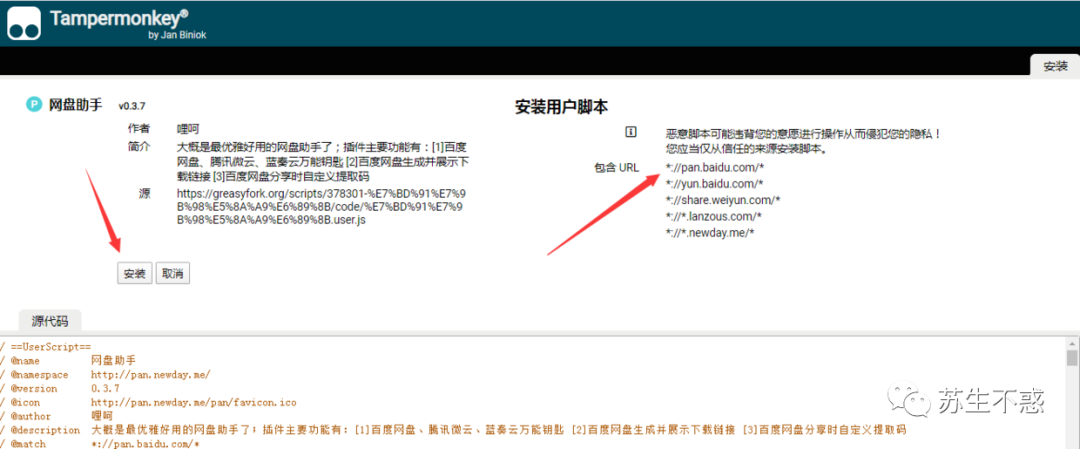Open the 源代码 source code tab
The height and width of the screenshot is (449, 1080).
(x=50, y=321)
